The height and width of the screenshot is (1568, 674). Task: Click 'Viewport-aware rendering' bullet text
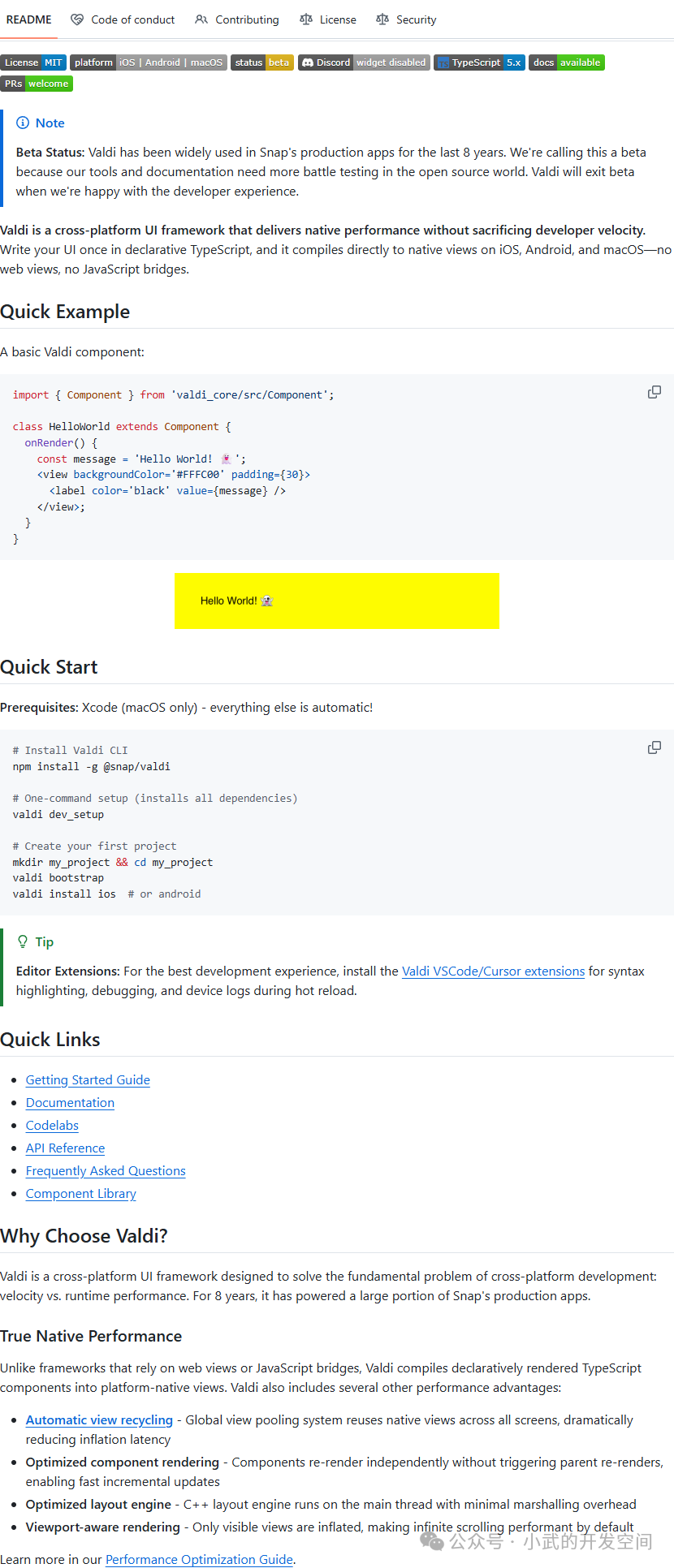coord(103,1527)
